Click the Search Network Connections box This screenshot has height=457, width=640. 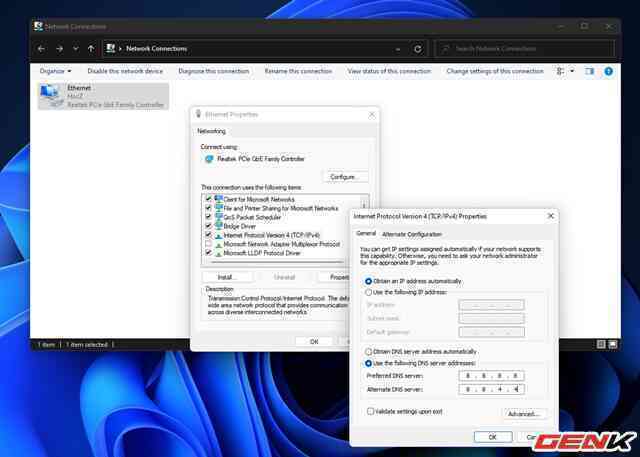[x=524, y=49]
